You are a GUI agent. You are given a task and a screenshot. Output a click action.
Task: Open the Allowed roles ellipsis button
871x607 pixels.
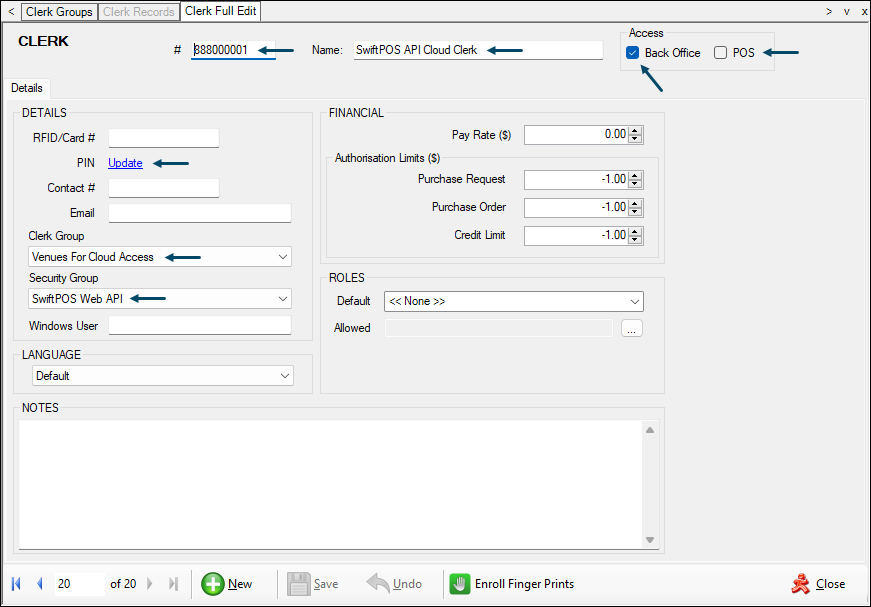click(x=631, y=328)
